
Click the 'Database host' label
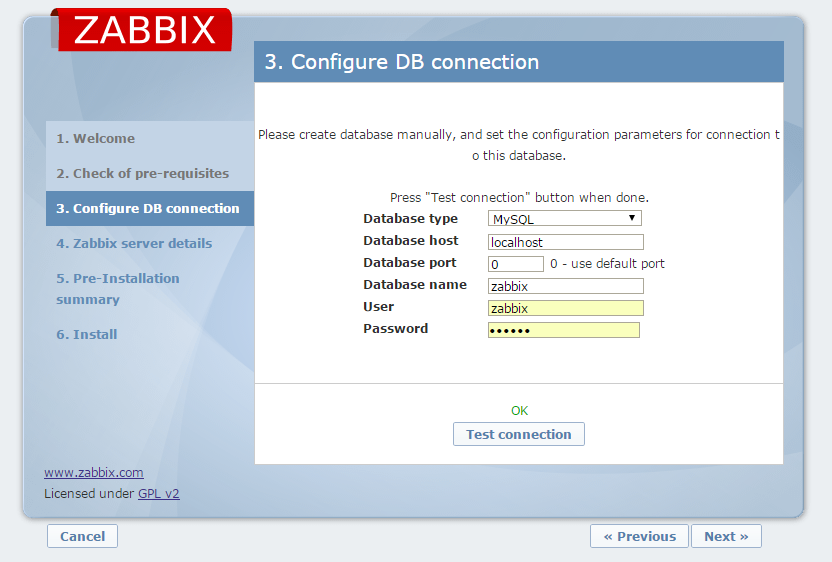[410, 240]
